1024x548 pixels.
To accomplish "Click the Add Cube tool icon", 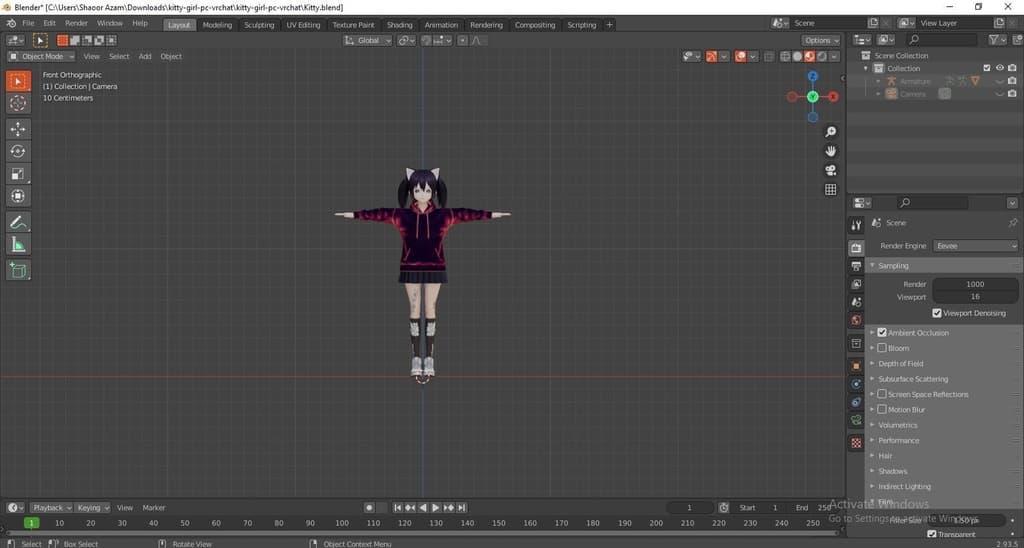I will [19, 270].
